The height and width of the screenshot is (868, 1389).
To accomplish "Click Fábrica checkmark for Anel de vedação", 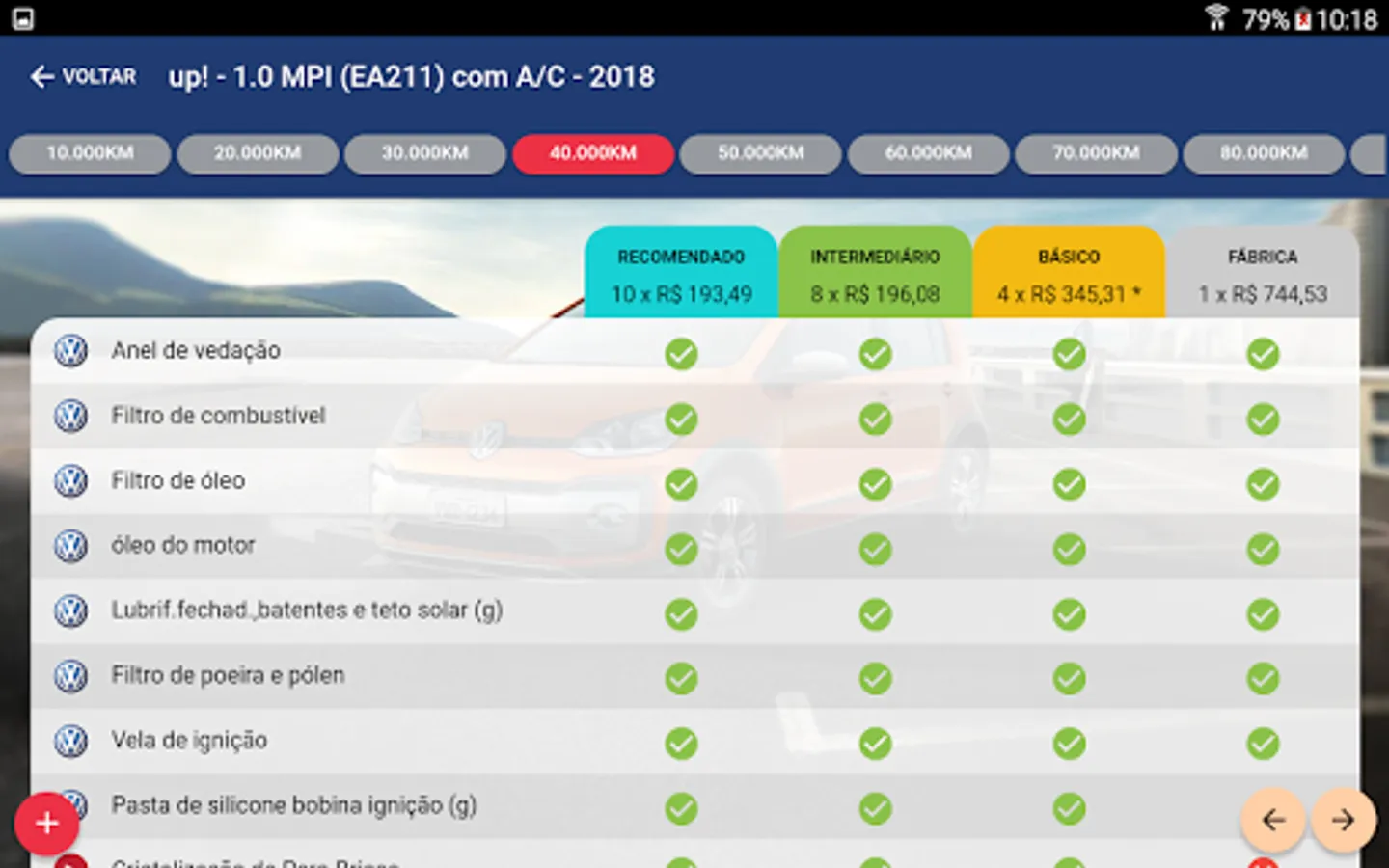I will tap(1263, 354).
